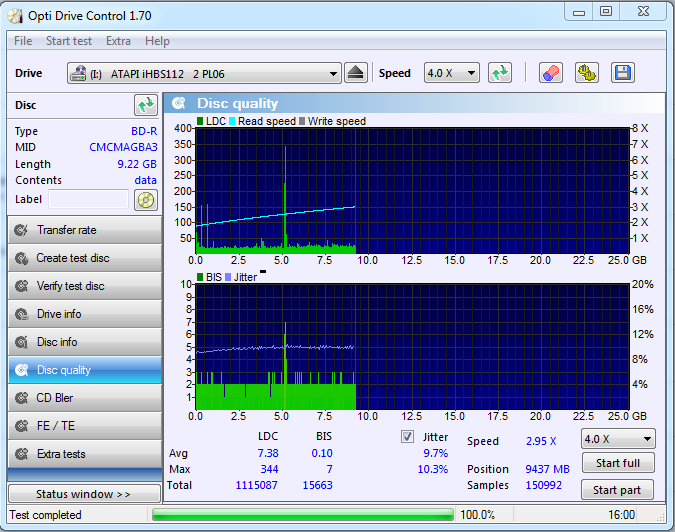
Task: Click the purple Jitter legend swatch
Action: (x=228, y=277)
